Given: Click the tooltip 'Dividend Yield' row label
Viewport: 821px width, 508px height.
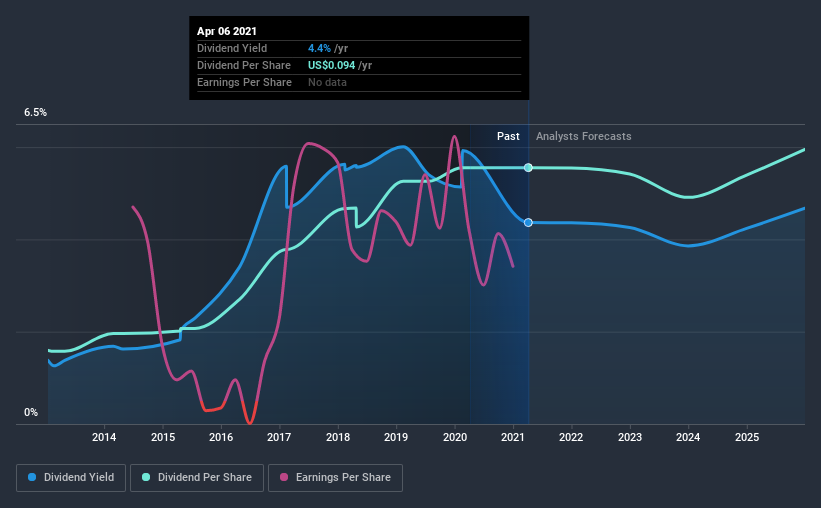Looking at the screenshot, I should [x=232, y=48].
